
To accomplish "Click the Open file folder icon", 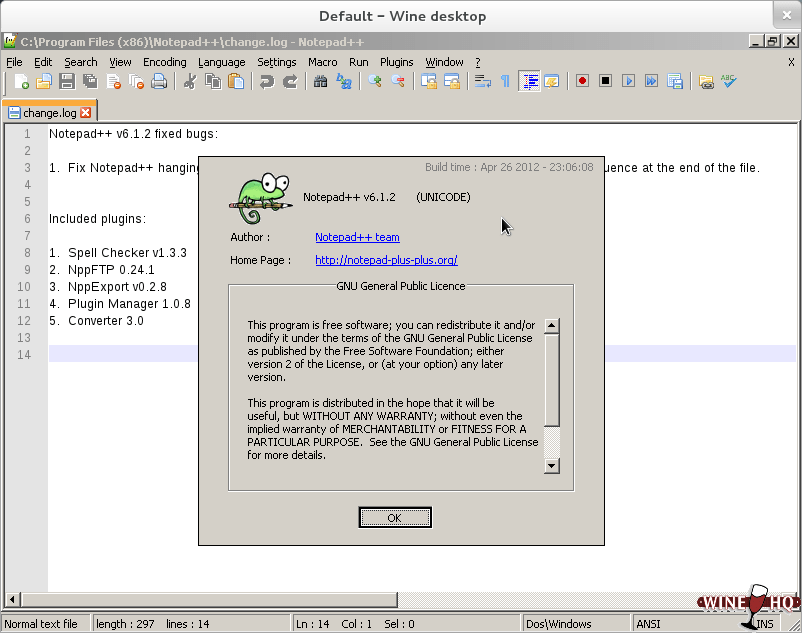I will pos(44,81).
